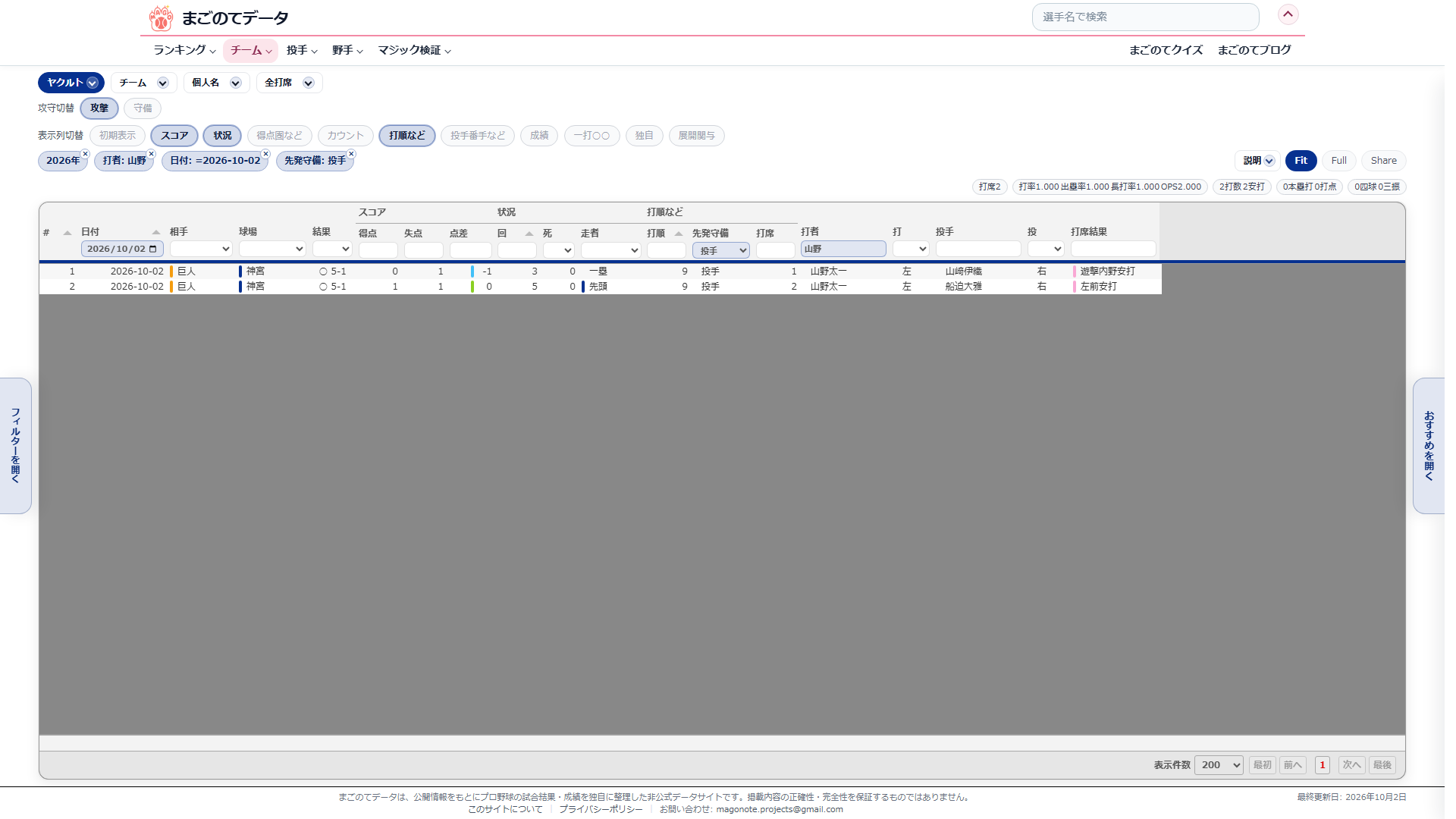
Task: Enable 投手番手など column group
Action: [478, 136]
